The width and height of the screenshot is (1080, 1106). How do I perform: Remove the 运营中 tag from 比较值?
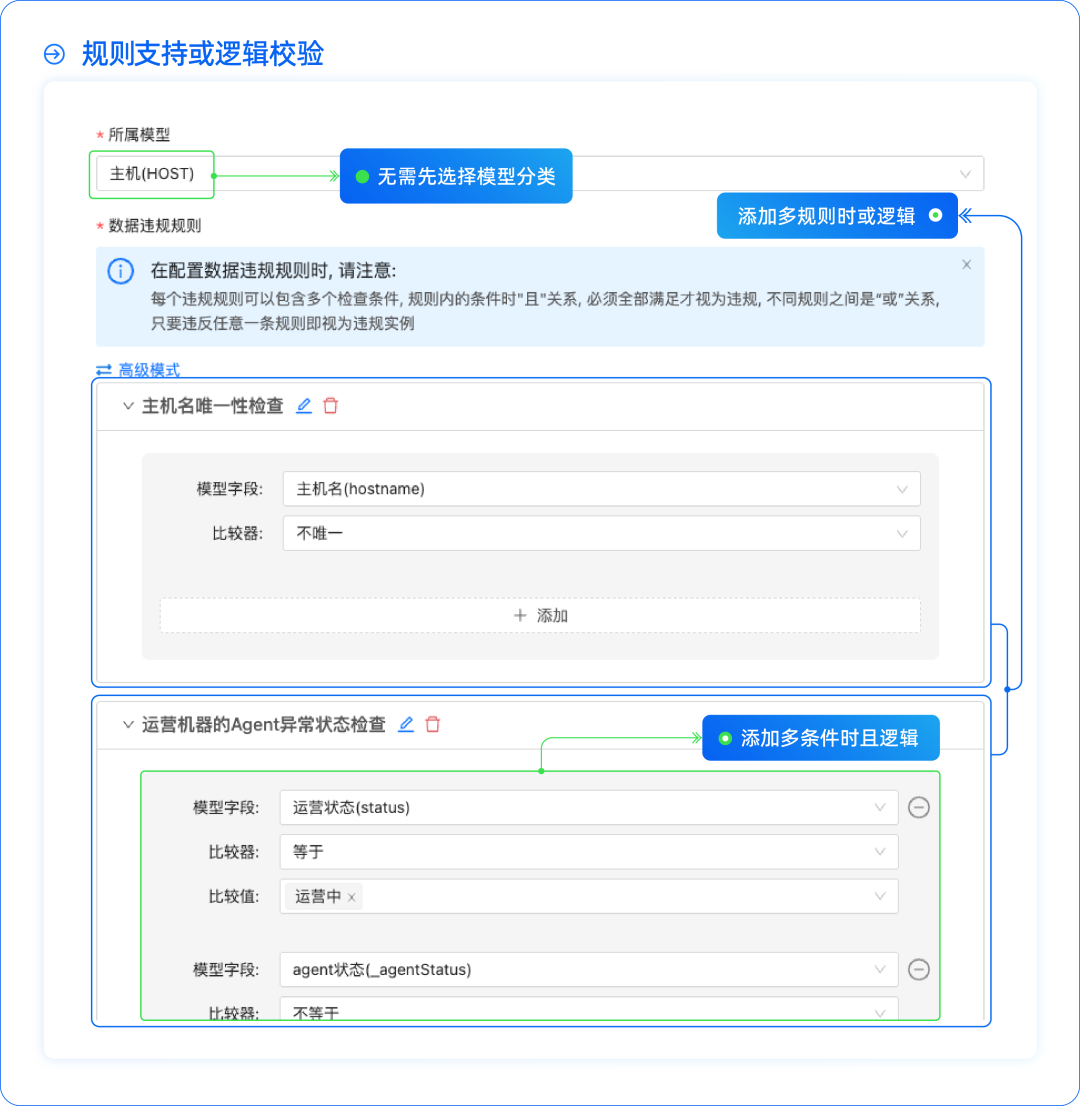pos(351,896)
